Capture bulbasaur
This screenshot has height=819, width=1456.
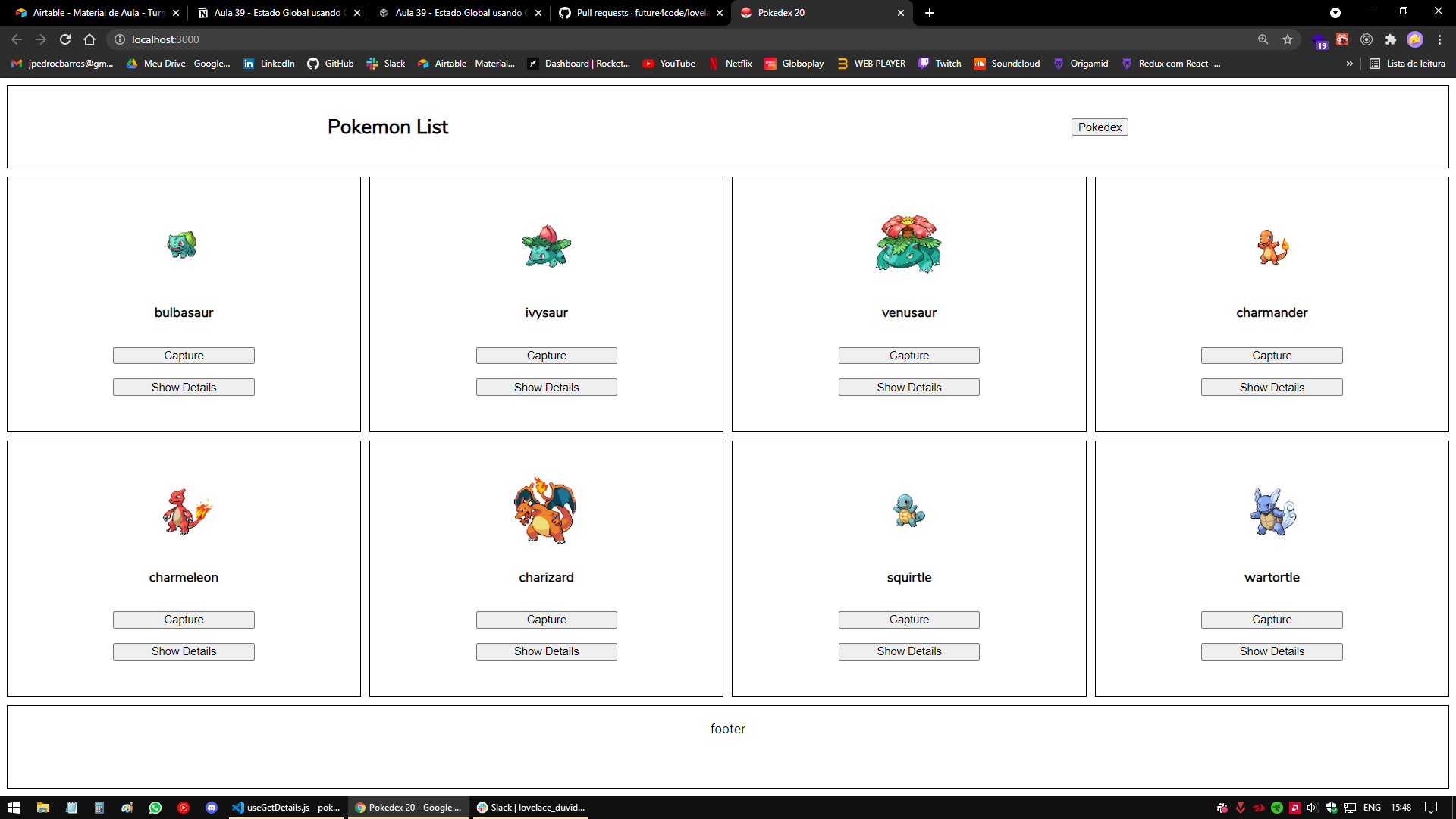183,355
